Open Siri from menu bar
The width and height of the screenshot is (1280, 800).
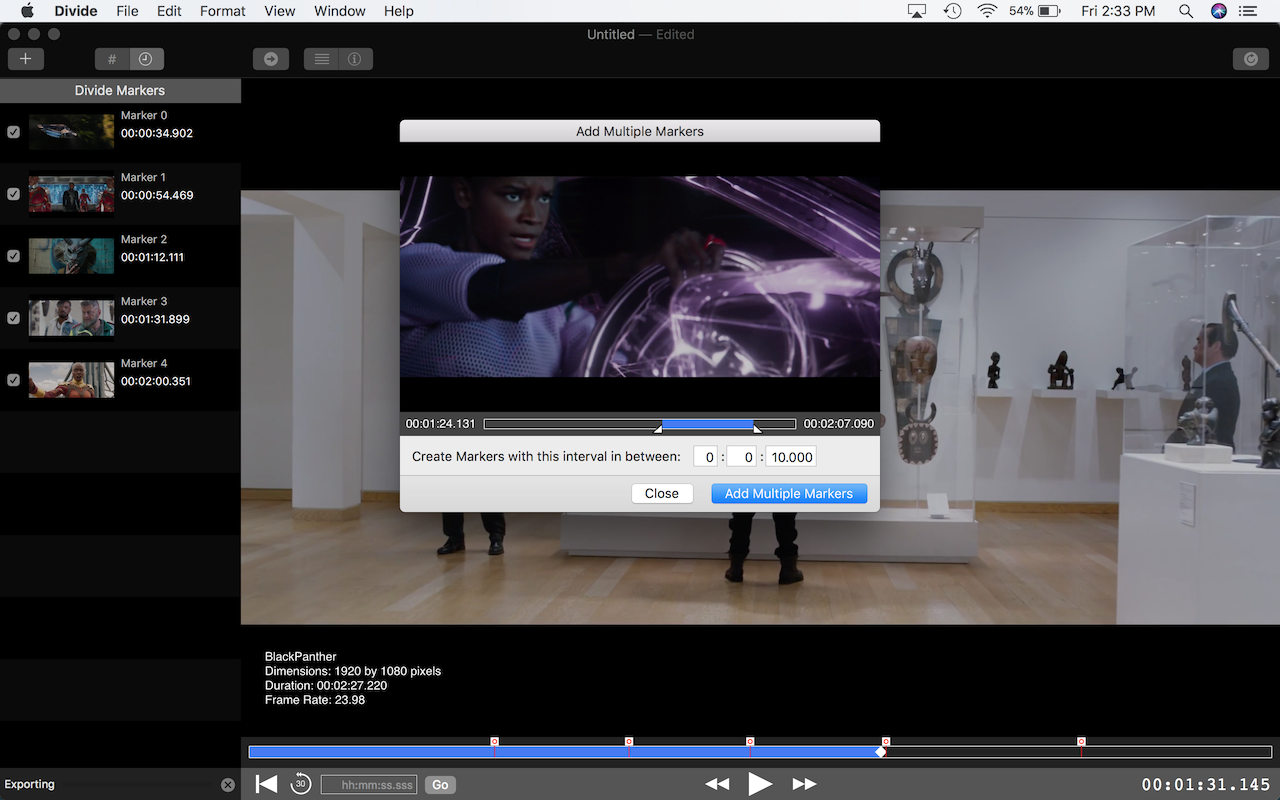pyautogui.click(x=1218, y=11)
